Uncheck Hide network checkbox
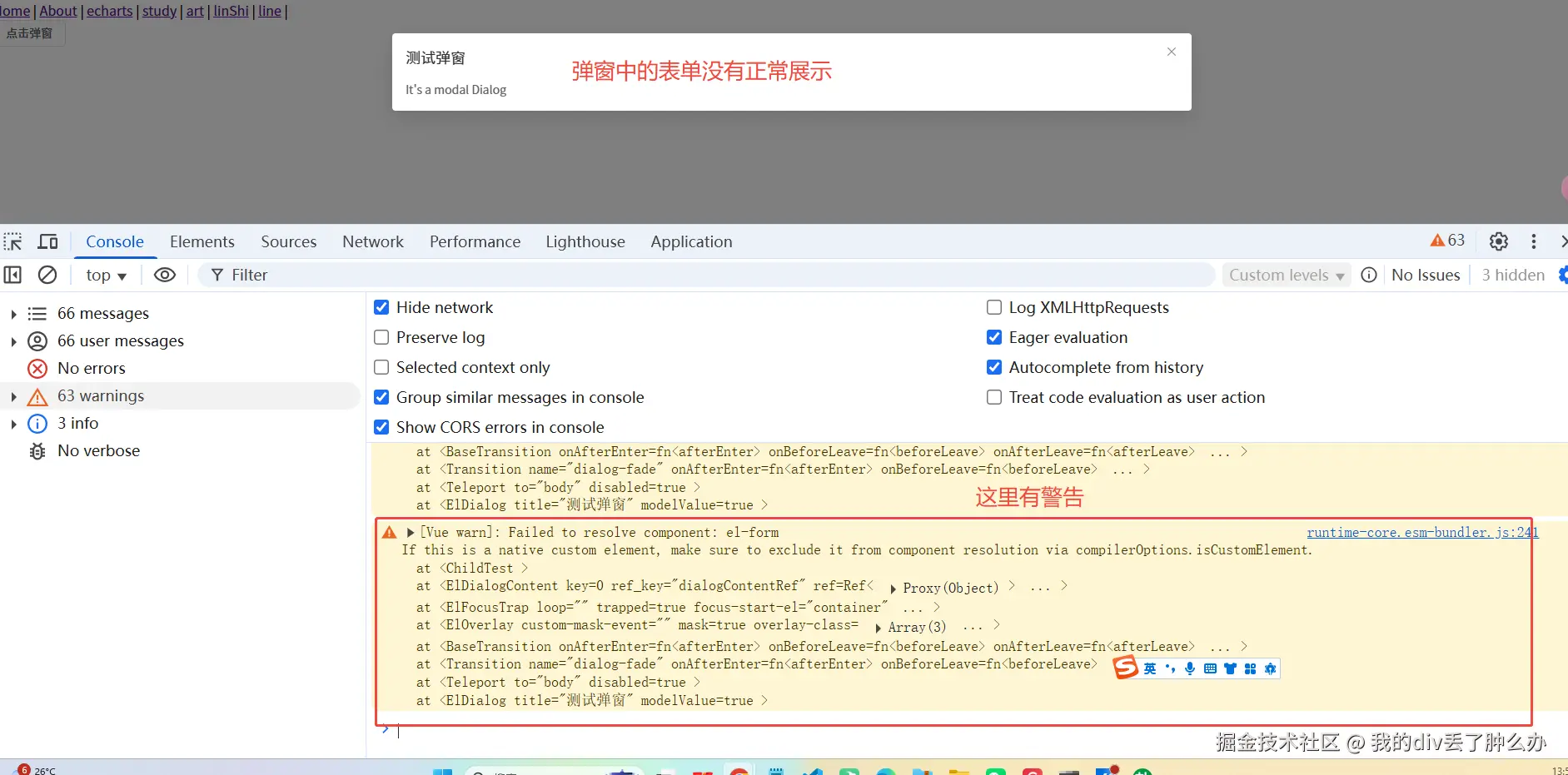1568x775 pixels. click(381, 307)
